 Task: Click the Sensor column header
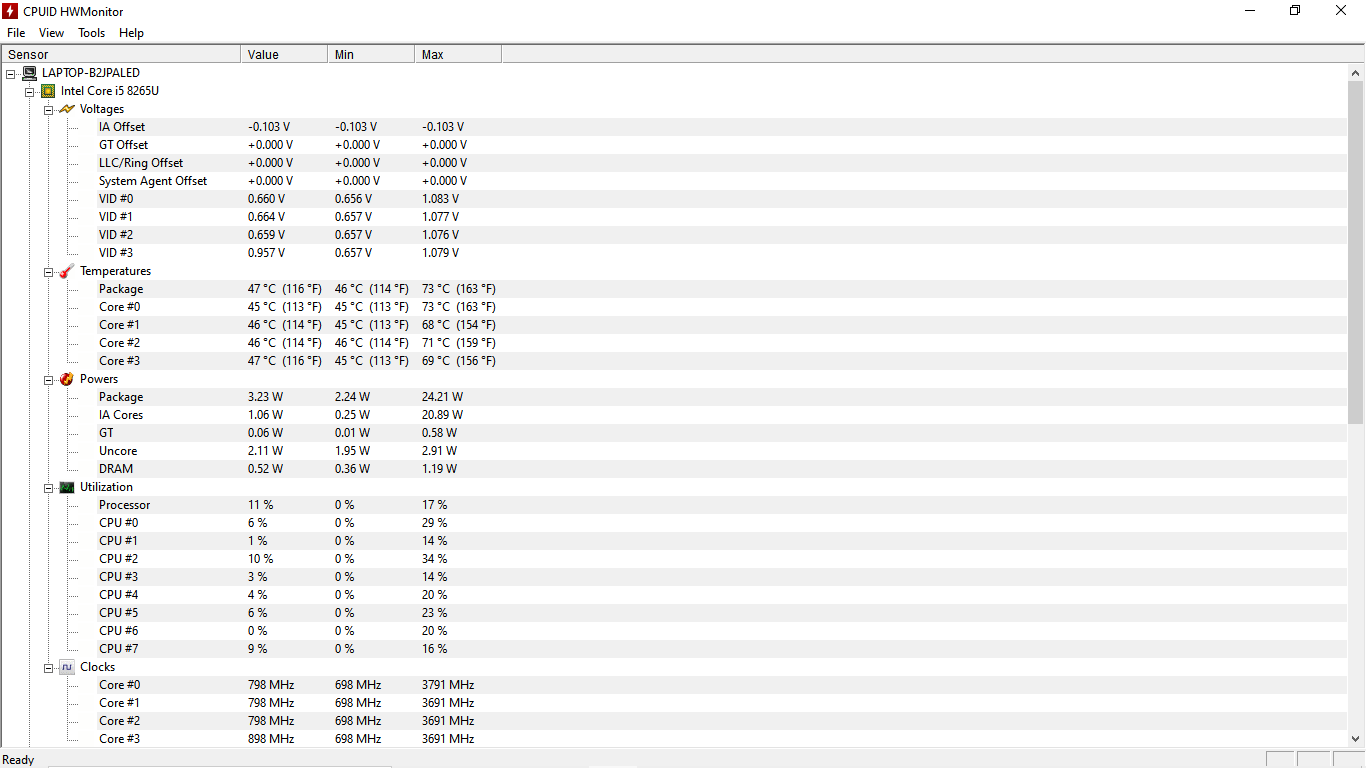[121, 54]
